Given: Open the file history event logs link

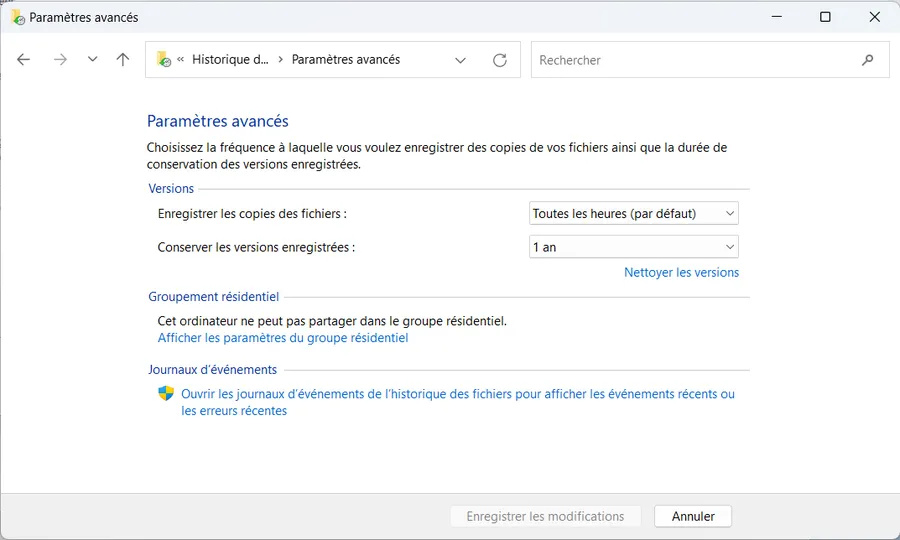Looking at the screenshot, I should pos(458,402).
